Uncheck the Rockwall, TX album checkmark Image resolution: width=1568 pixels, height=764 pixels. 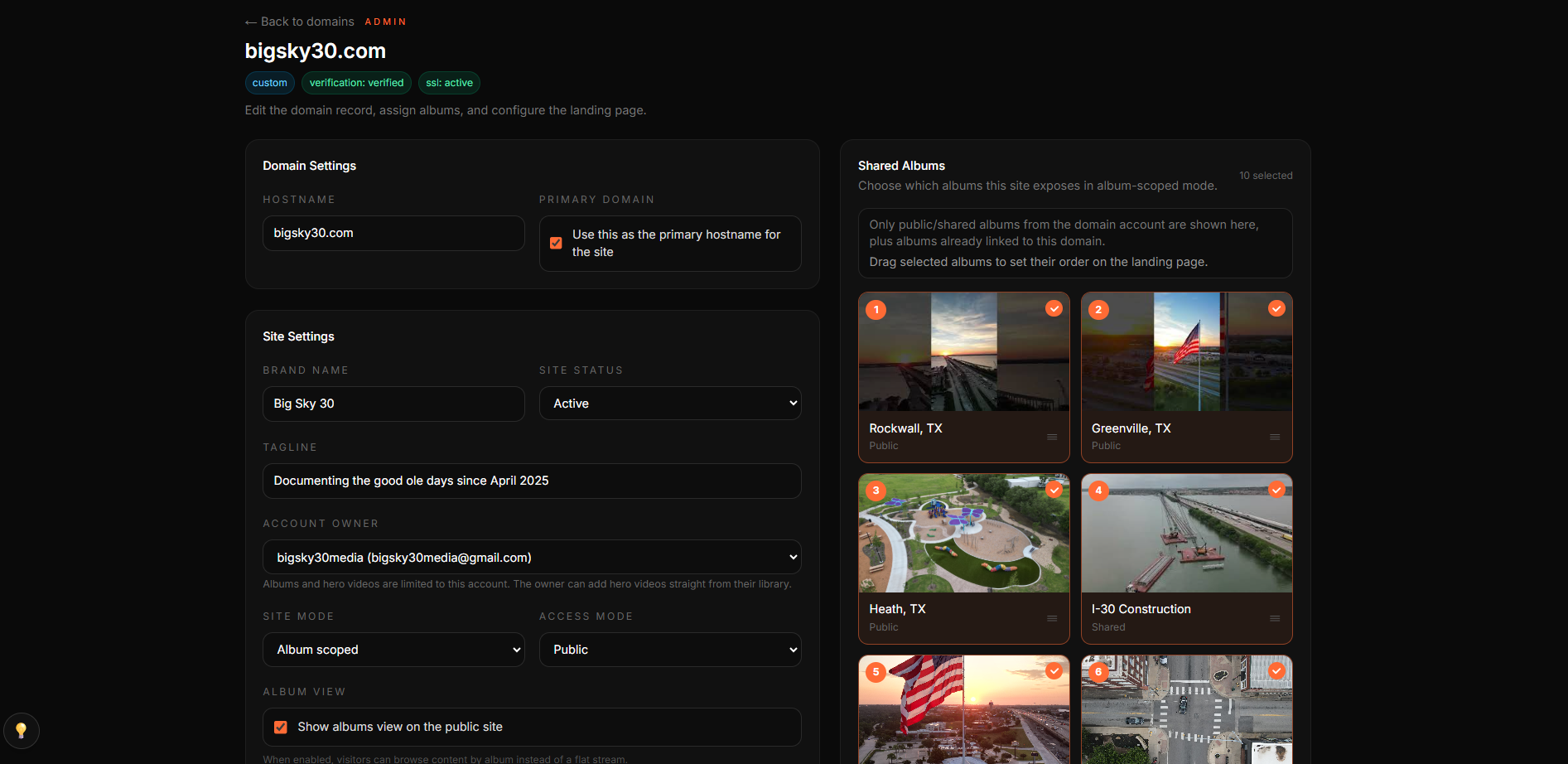coord(1054,308)
